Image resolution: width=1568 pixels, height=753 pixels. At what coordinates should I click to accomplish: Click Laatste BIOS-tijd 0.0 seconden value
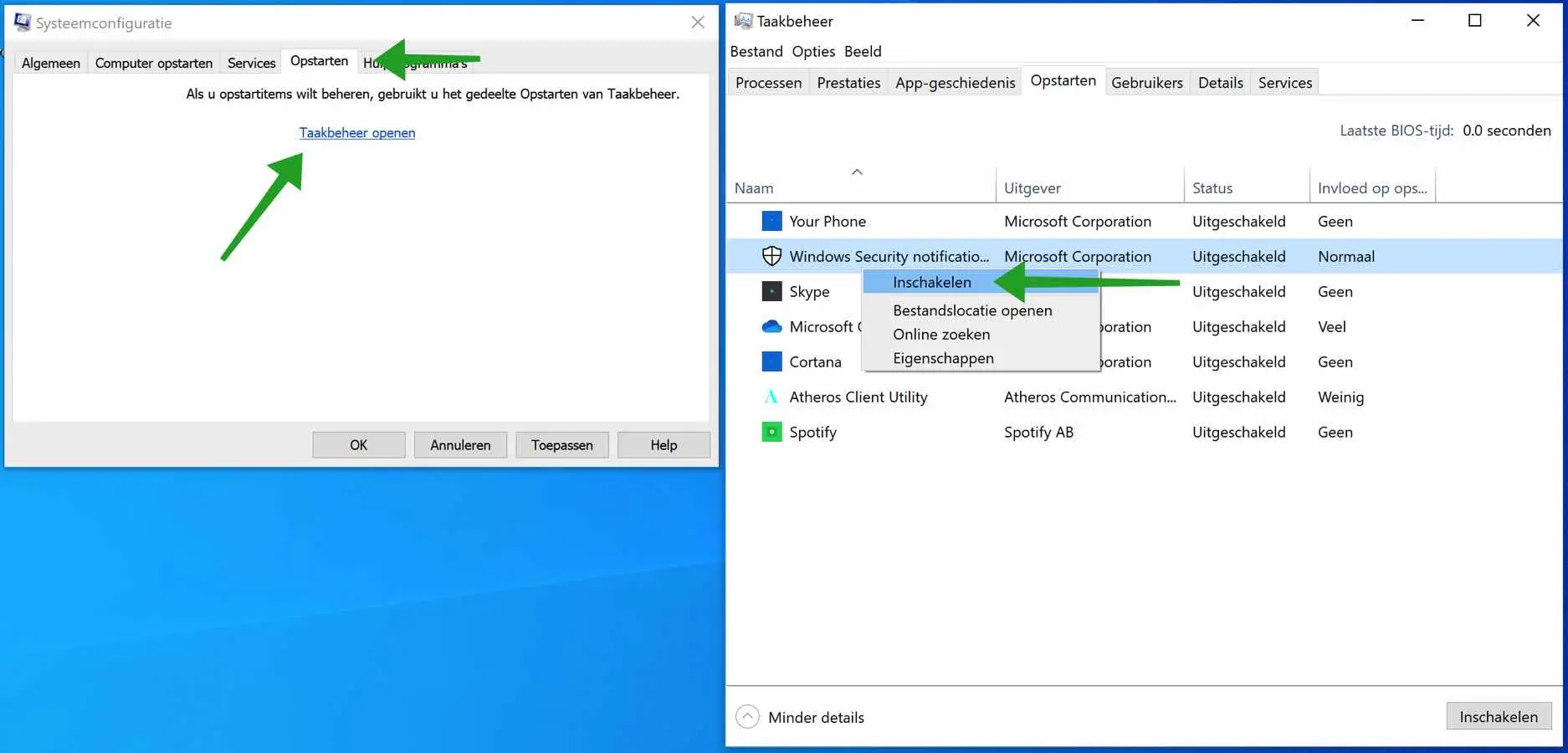1506,131
